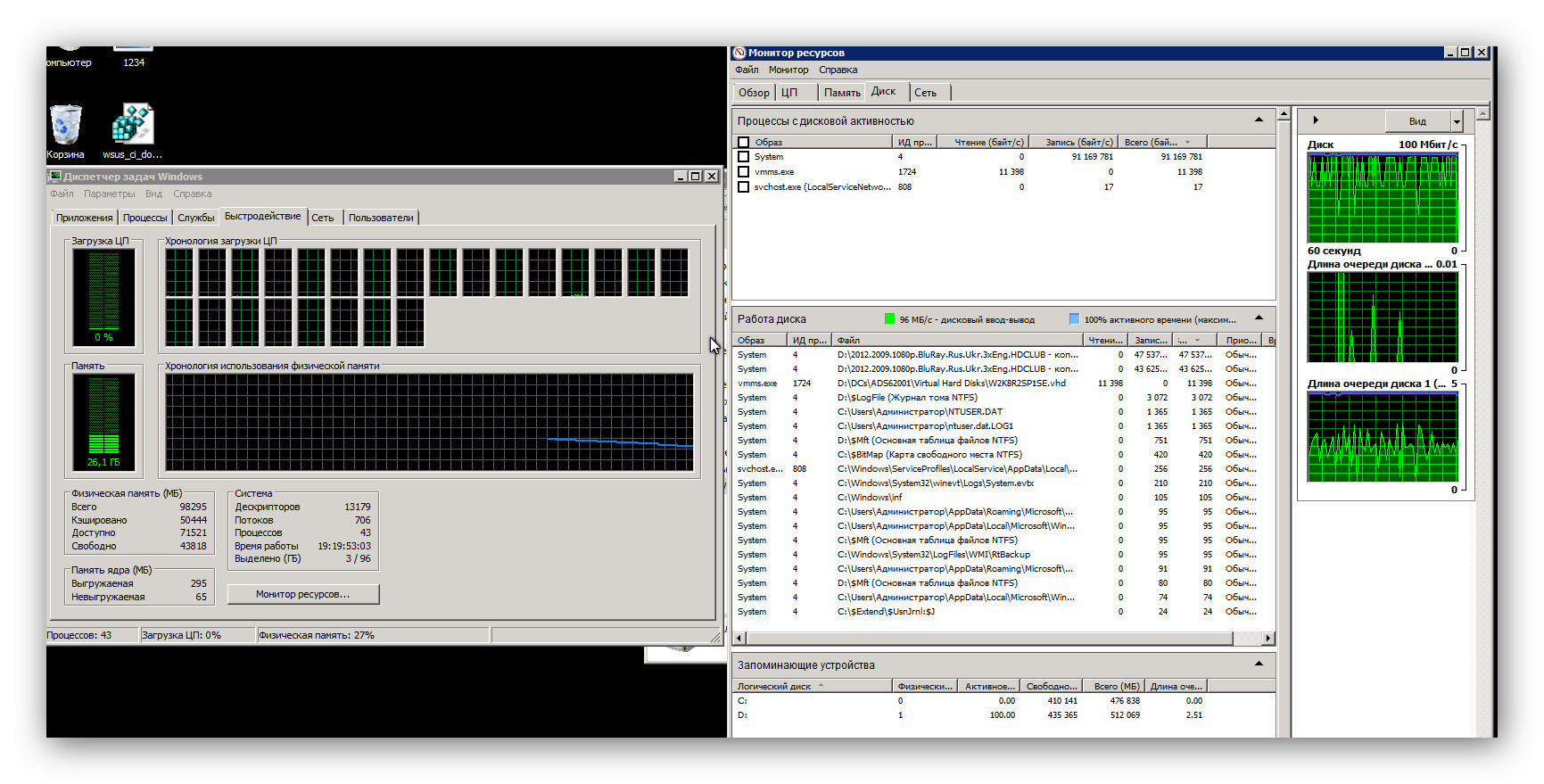The width and height of the screenshot is (1544, 784).
Task: Collapse the processes with disk activity section
Action: (x=1259, y=120)
